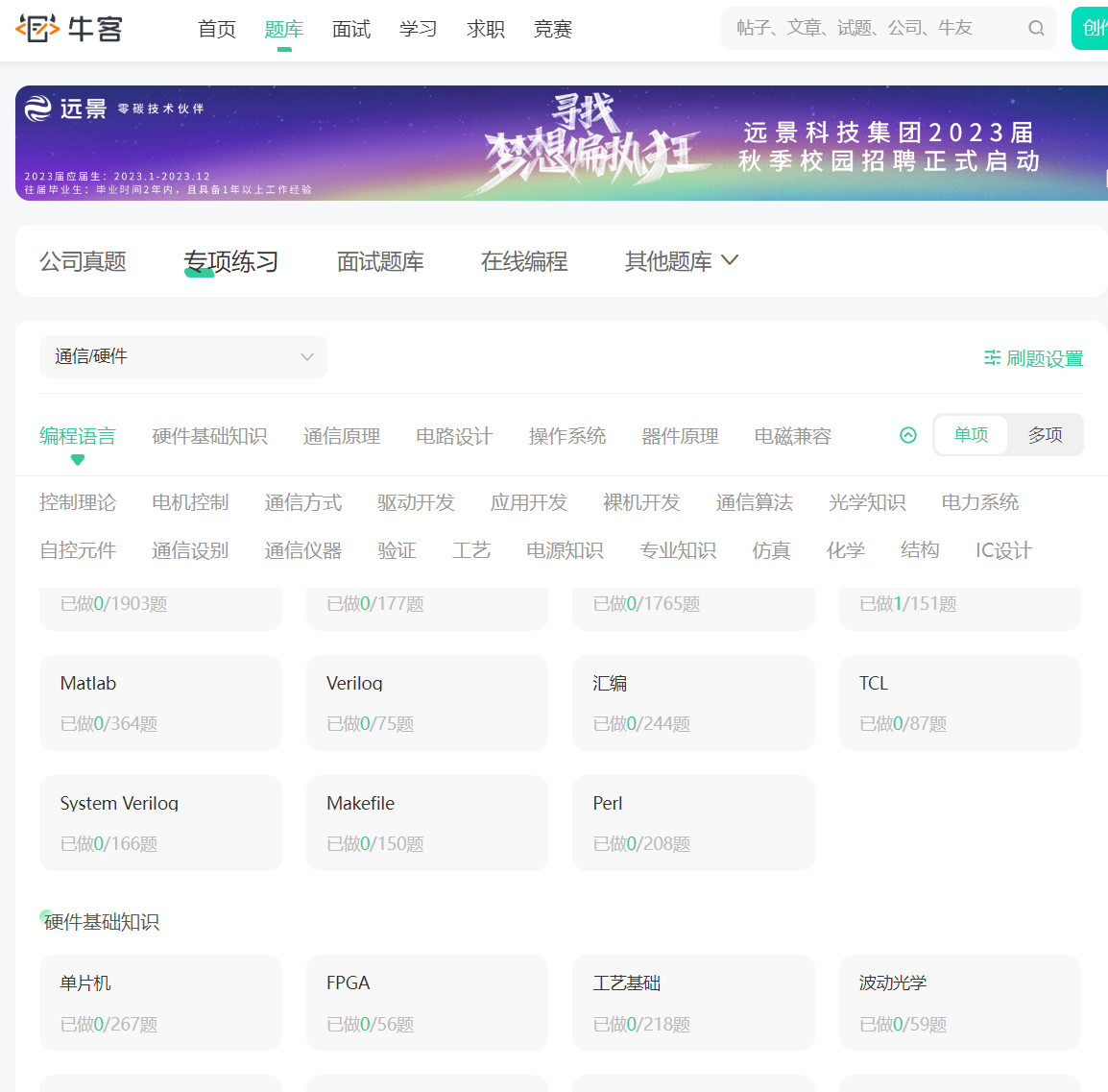Open the Perl practice card
This screenshot has width=1108, height=1092.
point(693,823)
